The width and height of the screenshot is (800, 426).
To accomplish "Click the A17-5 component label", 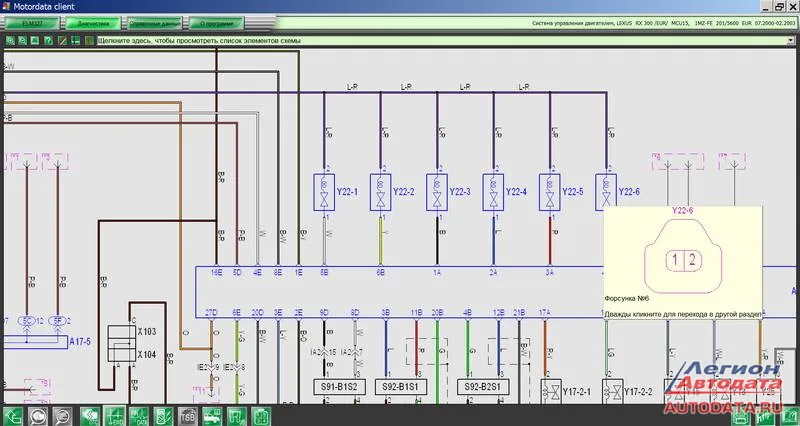I will click(x=80, y=341).
